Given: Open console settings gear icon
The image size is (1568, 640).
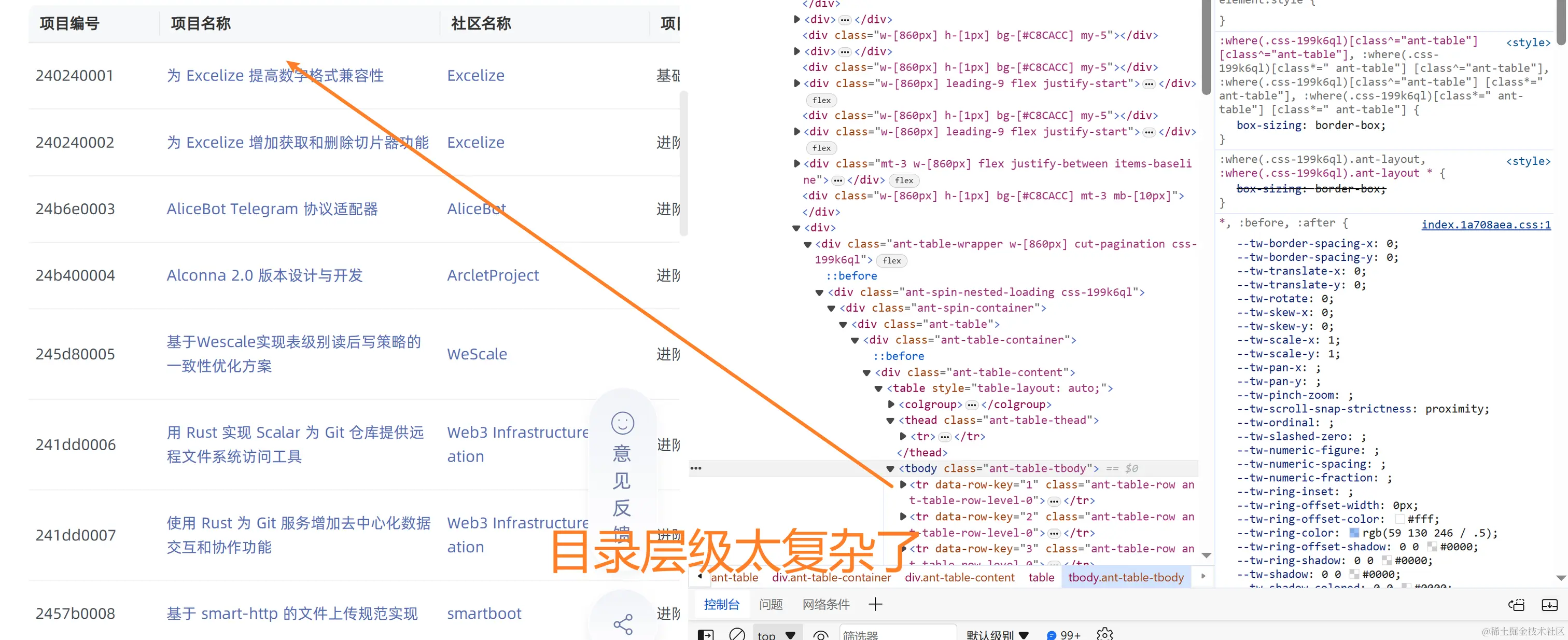Looking at the screenshot, I should [1104, 634].
